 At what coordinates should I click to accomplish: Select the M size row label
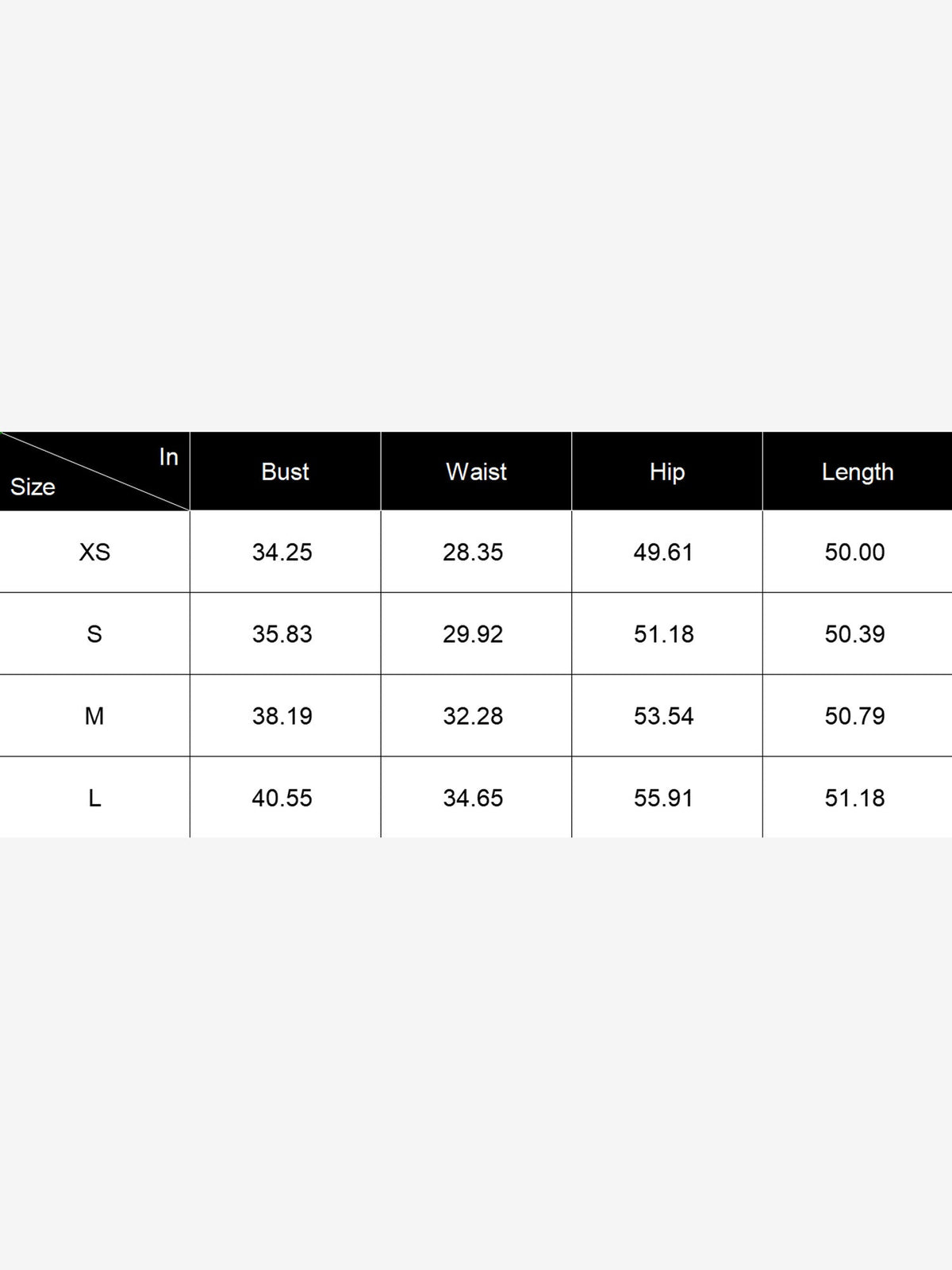pos(94,716)
